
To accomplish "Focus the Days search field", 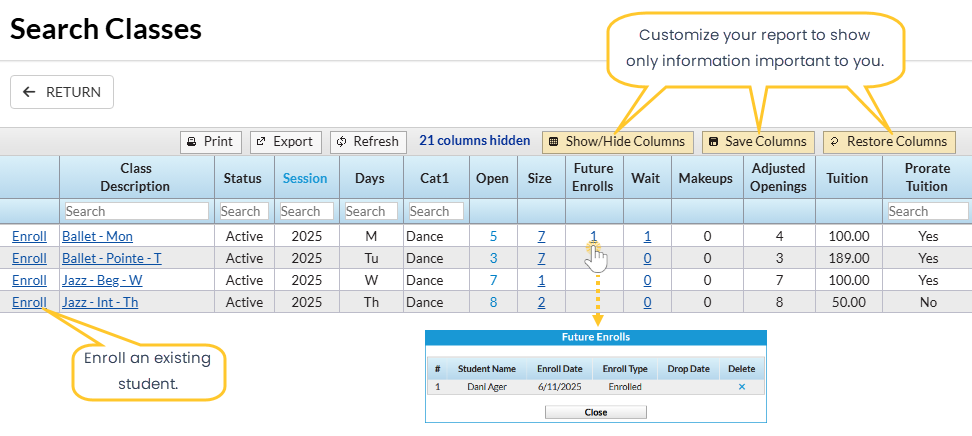I will click(x=371, y=211).
